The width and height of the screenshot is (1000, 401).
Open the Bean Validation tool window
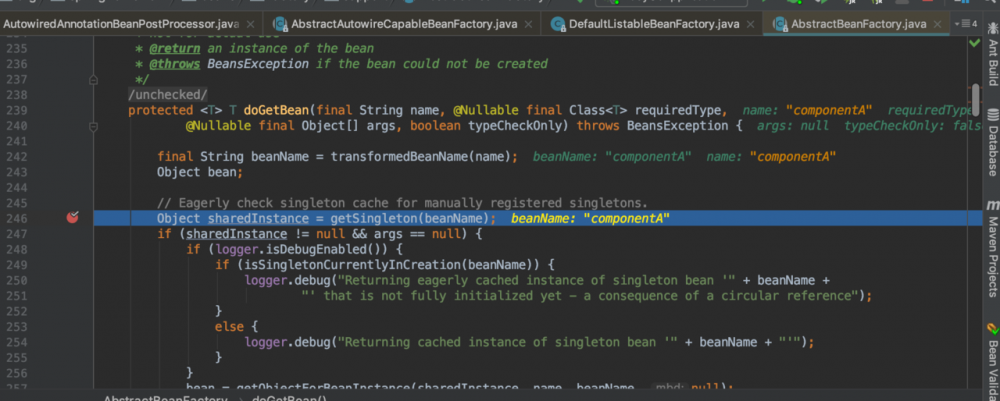point(992,360)
